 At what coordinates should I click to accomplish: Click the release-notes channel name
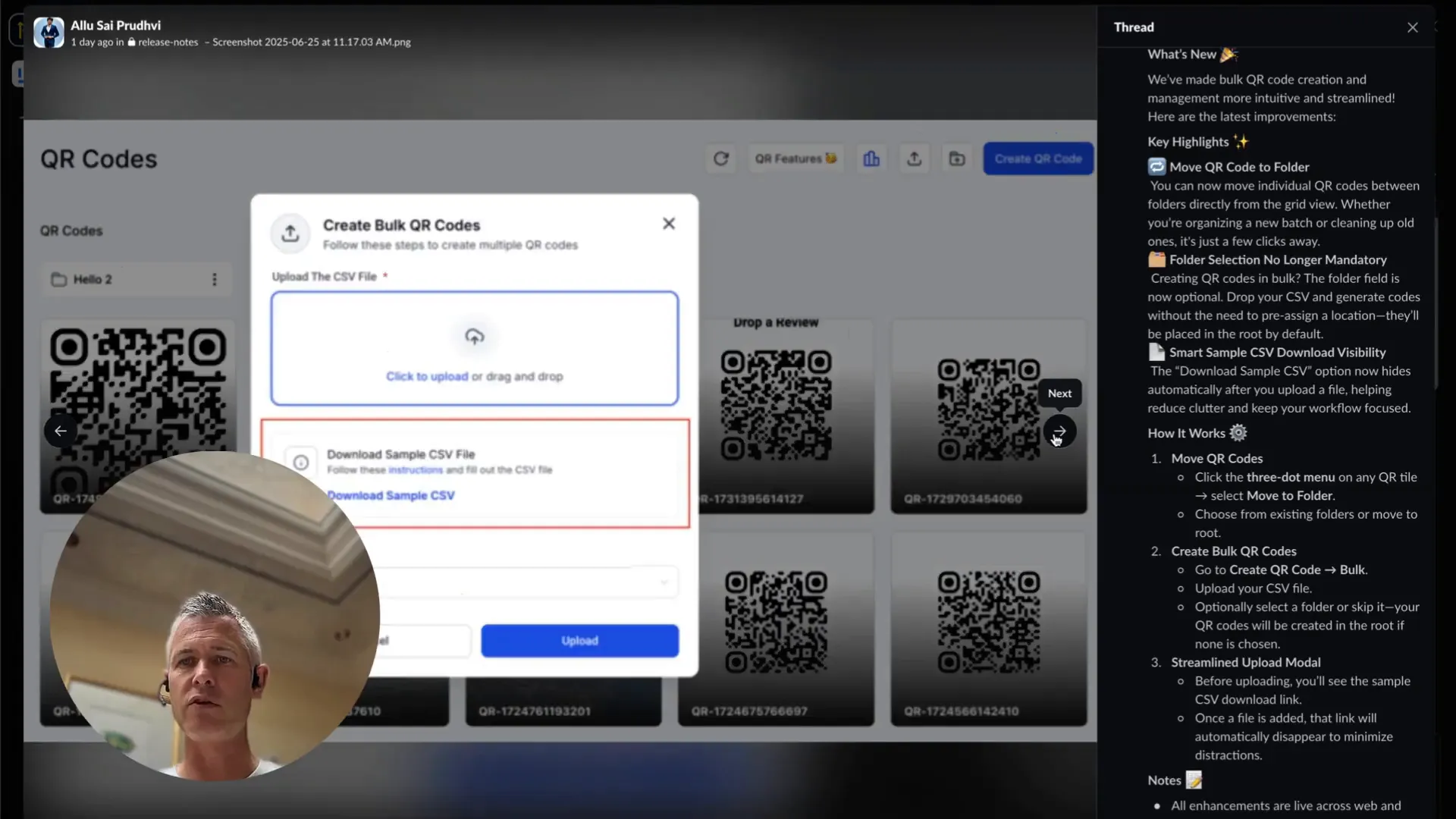(168, 42)
